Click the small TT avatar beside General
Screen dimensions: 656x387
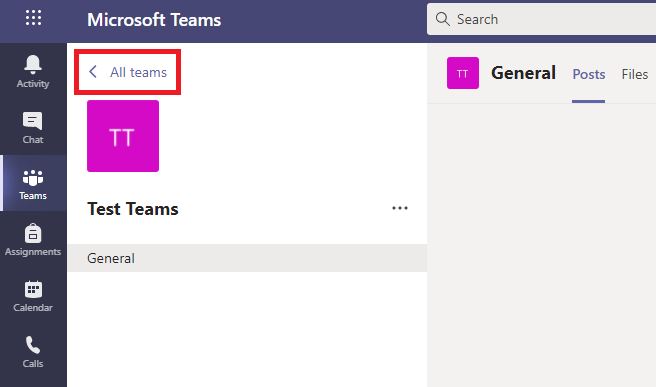point(463,73)
